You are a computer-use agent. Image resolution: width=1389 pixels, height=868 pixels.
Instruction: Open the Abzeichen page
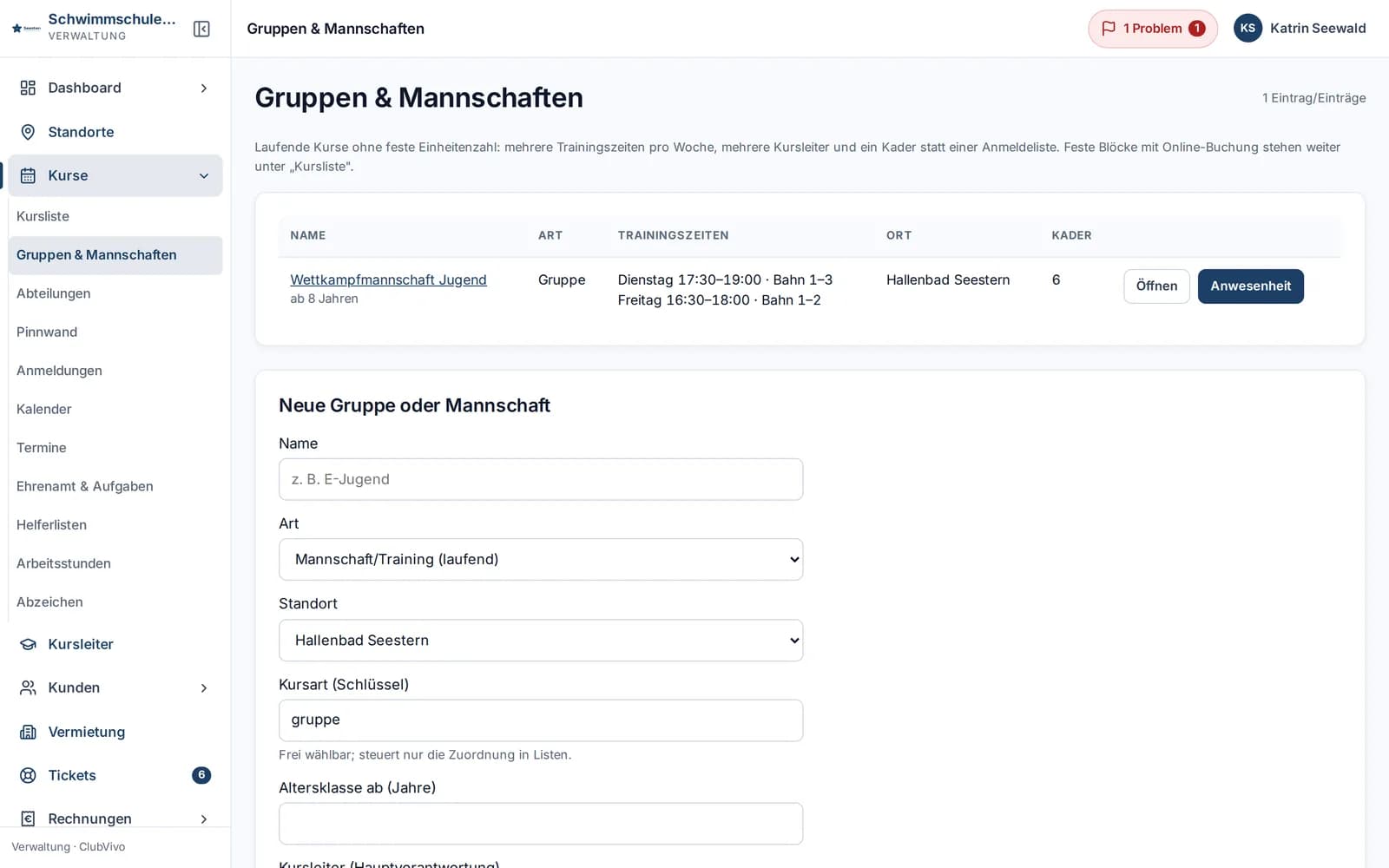(115, 602)
